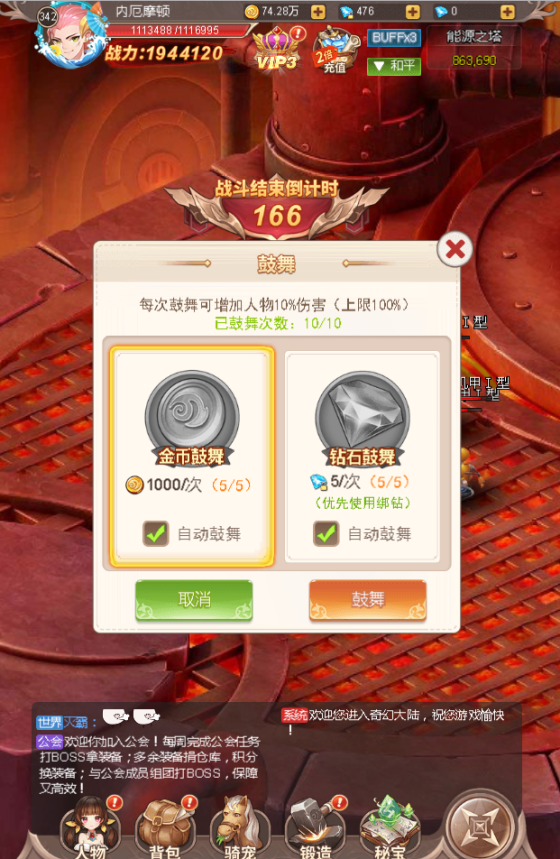The width and height of the screenshot is (560, 859).
Task: Select the 钻石鼓舞 option card
Action: [362, 456]
